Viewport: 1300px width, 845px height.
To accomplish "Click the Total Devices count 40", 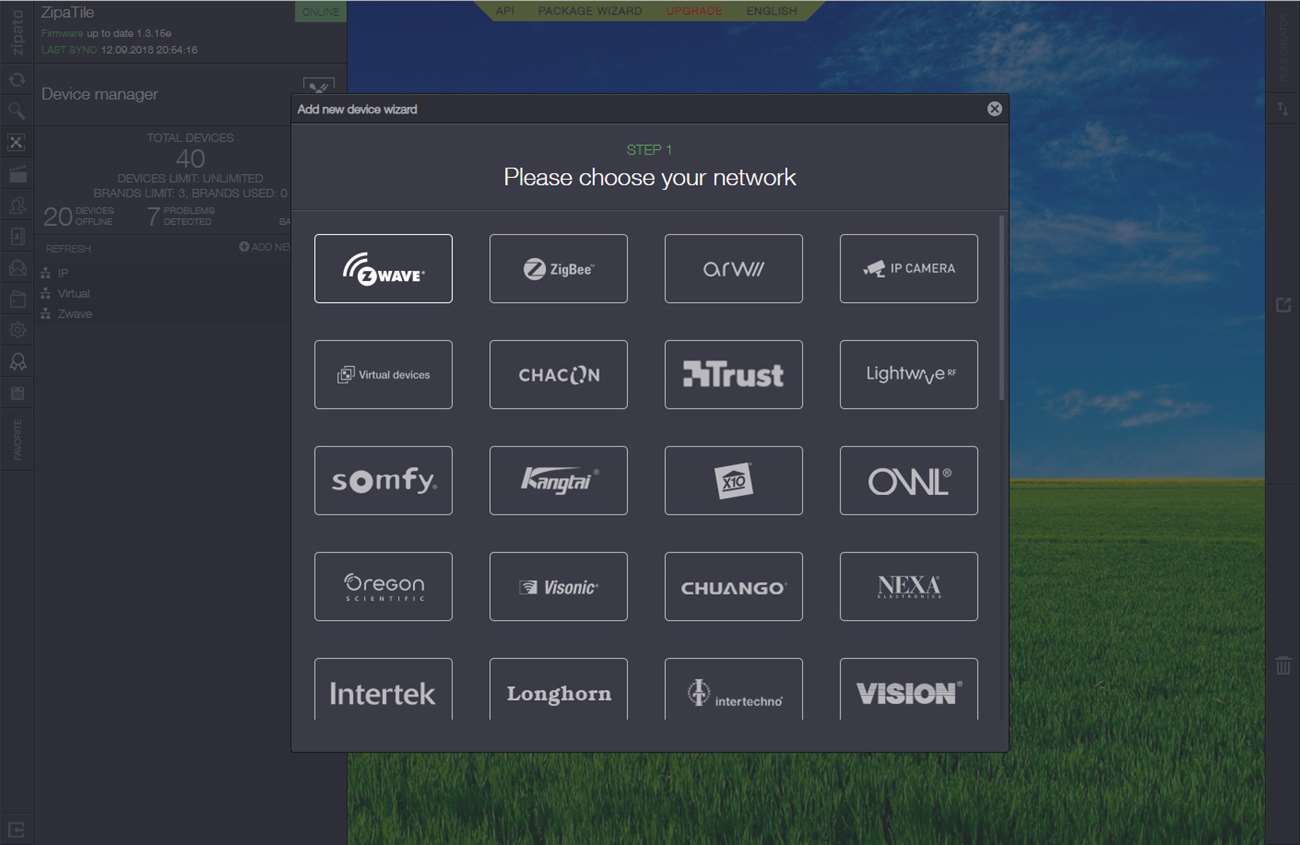I will coord(190,158).
